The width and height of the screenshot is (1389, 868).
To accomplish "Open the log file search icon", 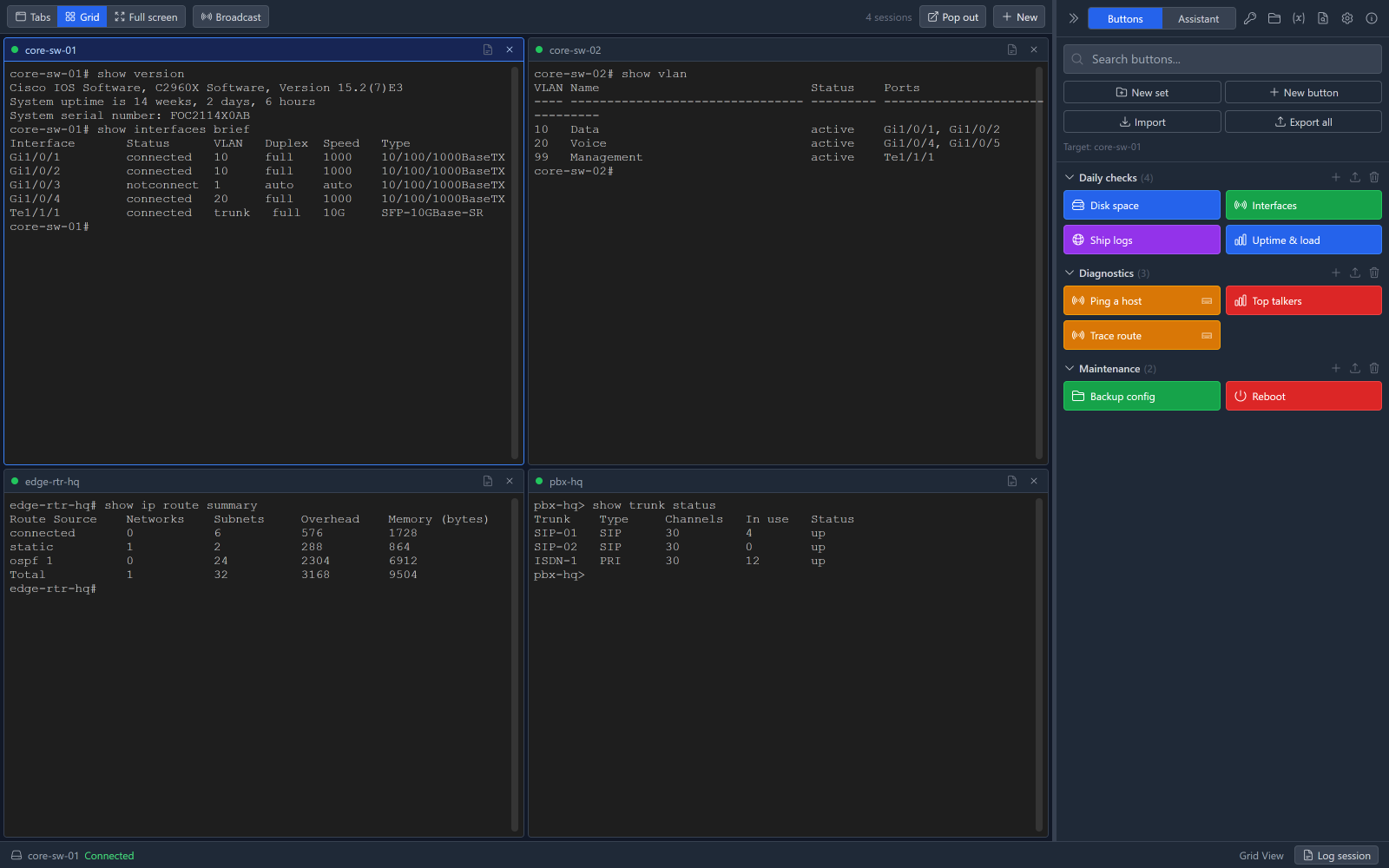I will click(1323, 18).
